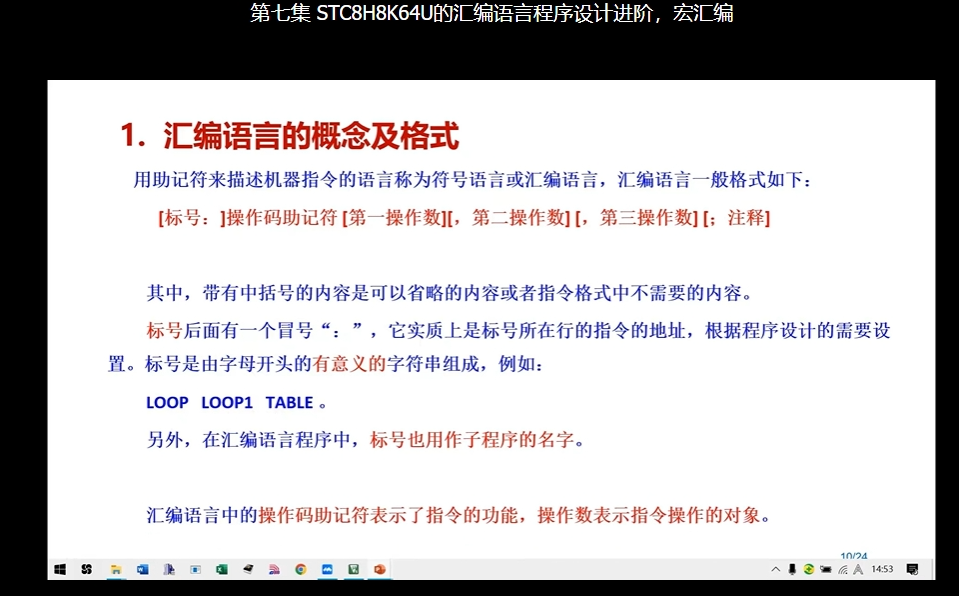The width and height of the screenshot is (959, 596).
Task: Show hidden system tray icons
Action: pyautogui.click(x=776, y=570)
